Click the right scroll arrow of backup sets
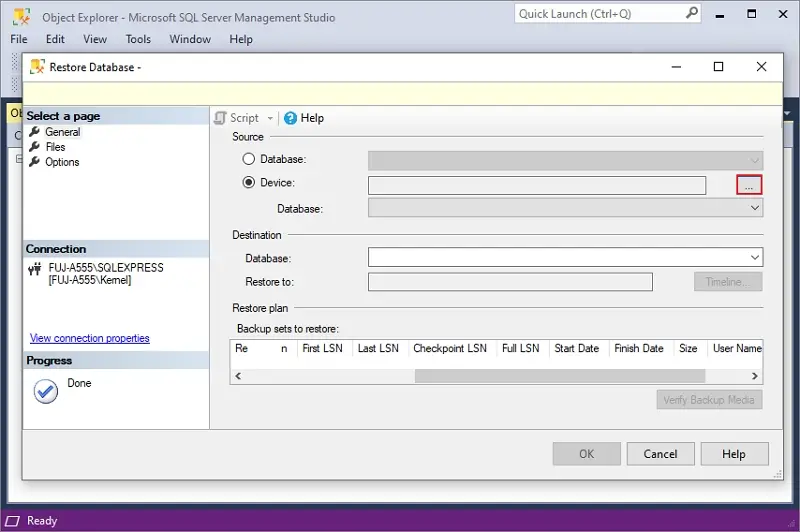800x532 pixels. point(755,376)
